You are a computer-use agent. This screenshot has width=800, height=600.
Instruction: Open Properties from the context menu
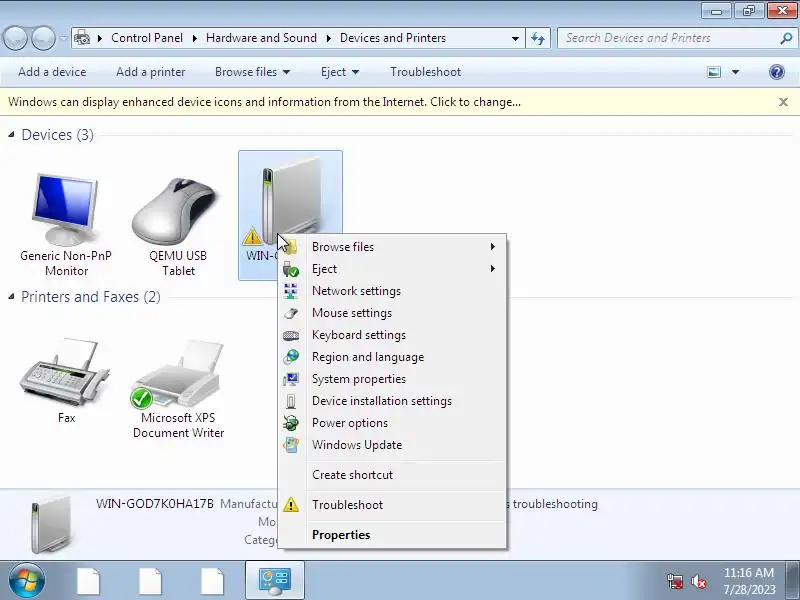click(x=392, y=535)
